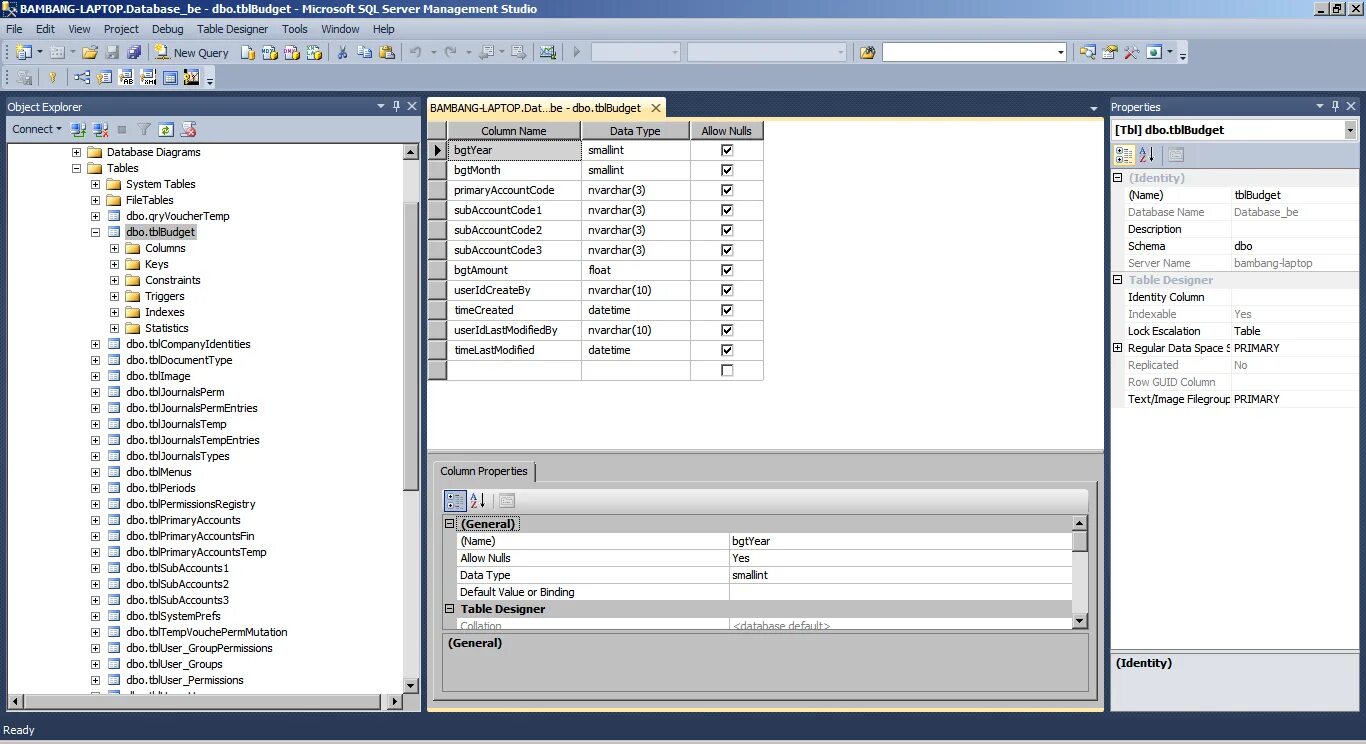Click the Manage XML Indexes icon
Screen dimensions: 1366x744
(148, 77)
